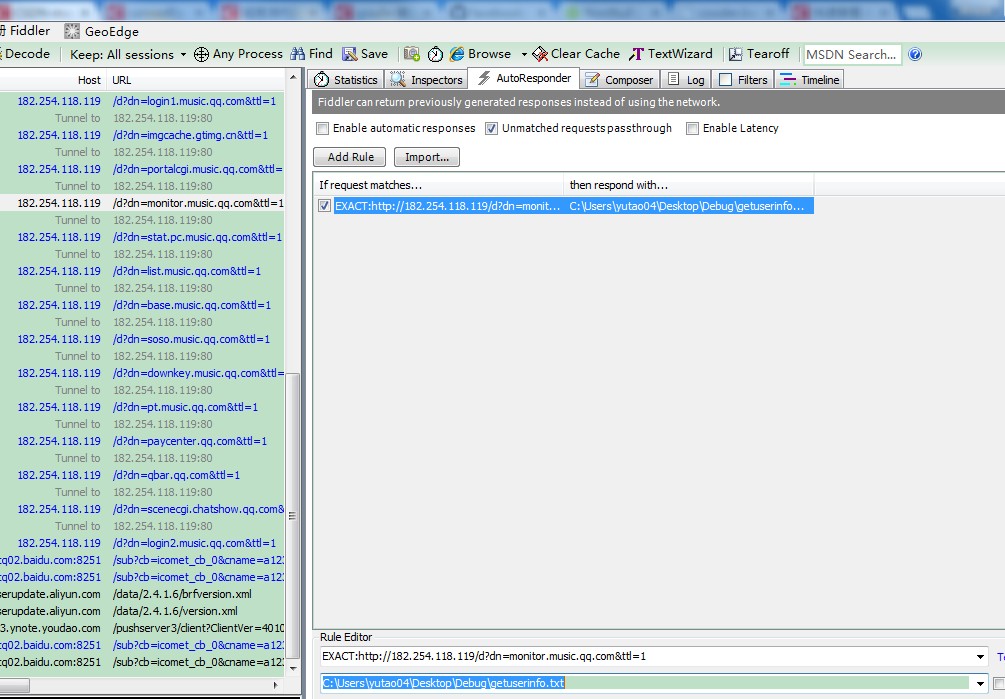Viewport: 1005px width, 699px height.
Task: Switch to the Filters tab
Action: (743, 79)
